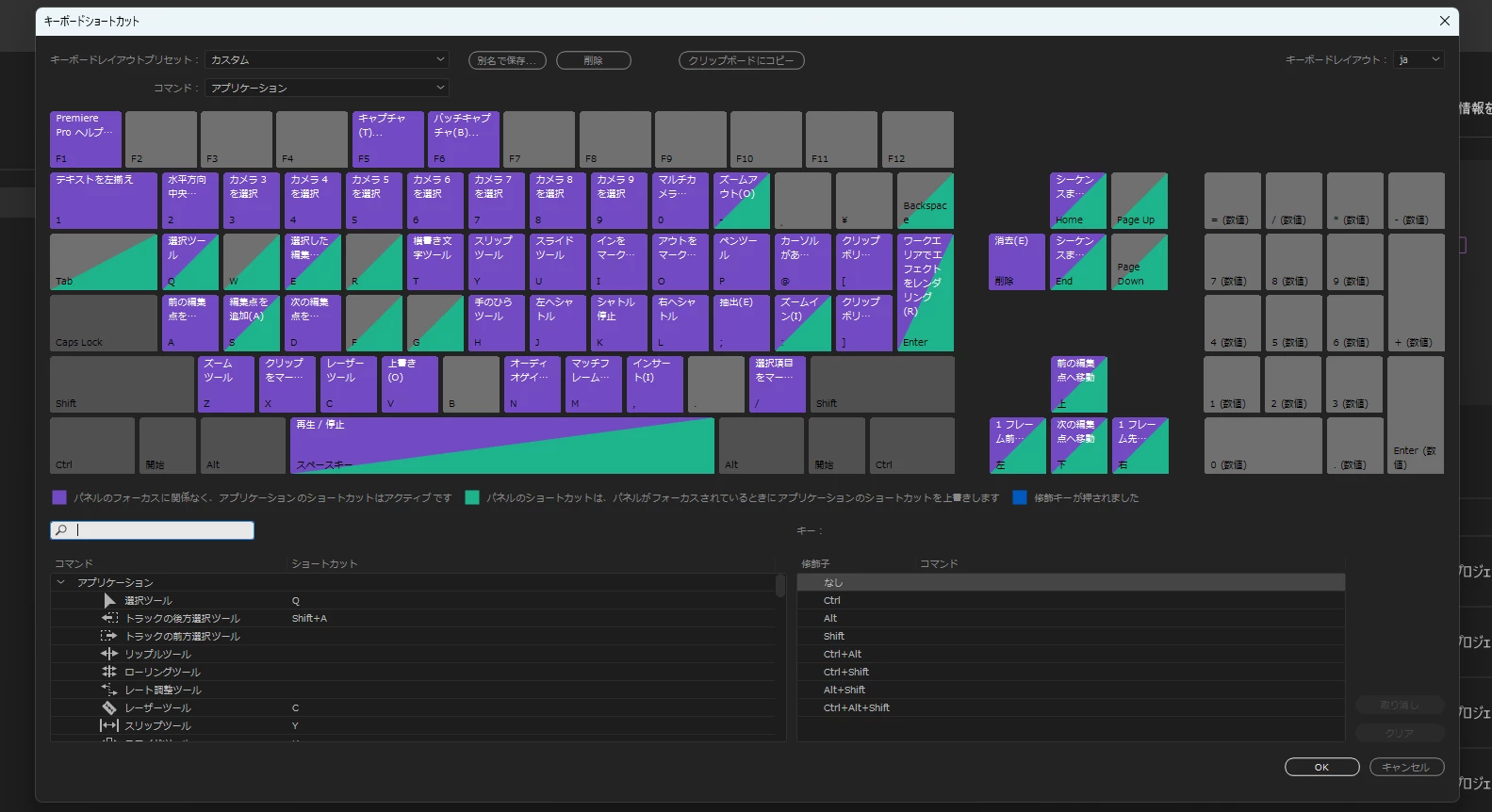Click the Slip tool (スリップツール) icon
Viewport: 1492px width, 812px height.
coord(109,725)
